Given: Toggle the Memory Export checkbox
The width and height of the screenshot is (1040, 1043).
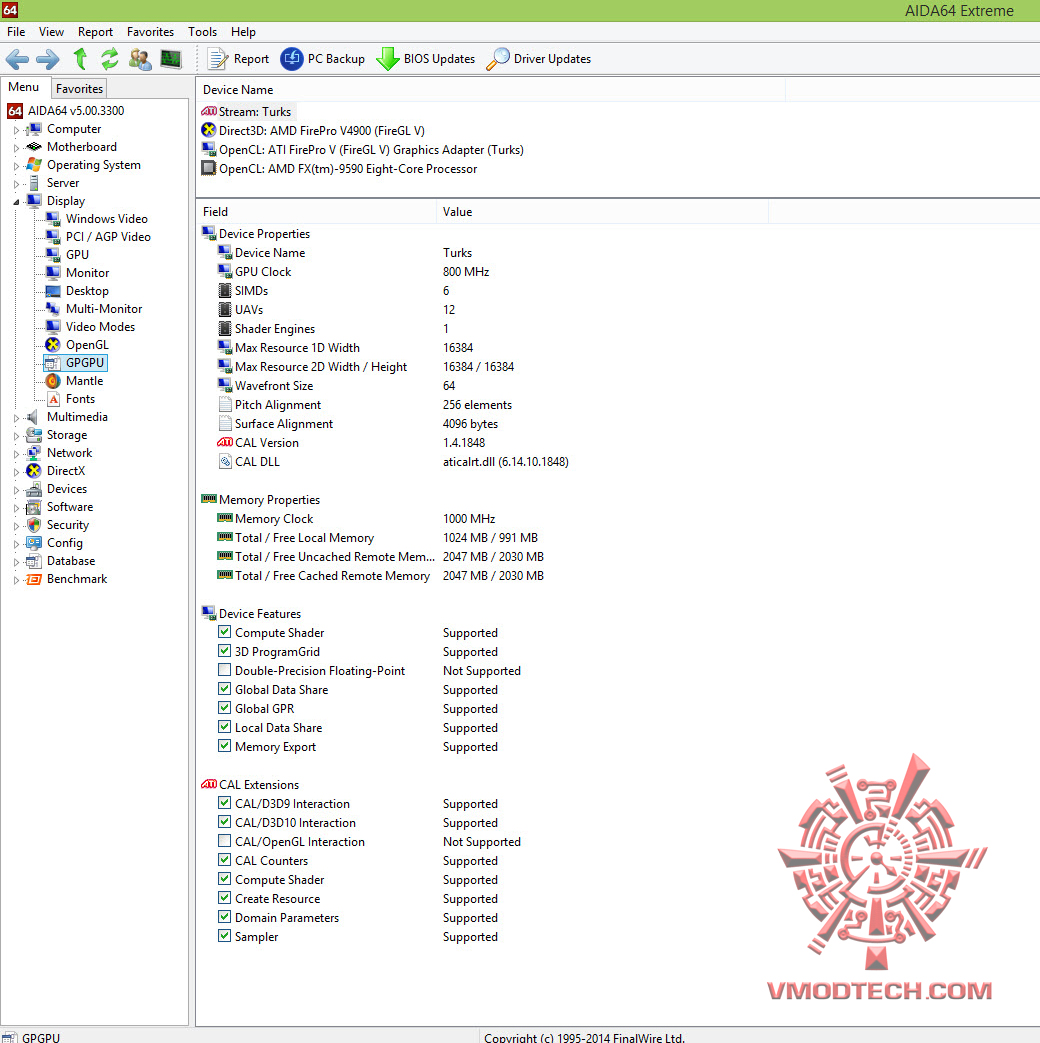Looking at the screenshot, I should click(x=225, y=746).
